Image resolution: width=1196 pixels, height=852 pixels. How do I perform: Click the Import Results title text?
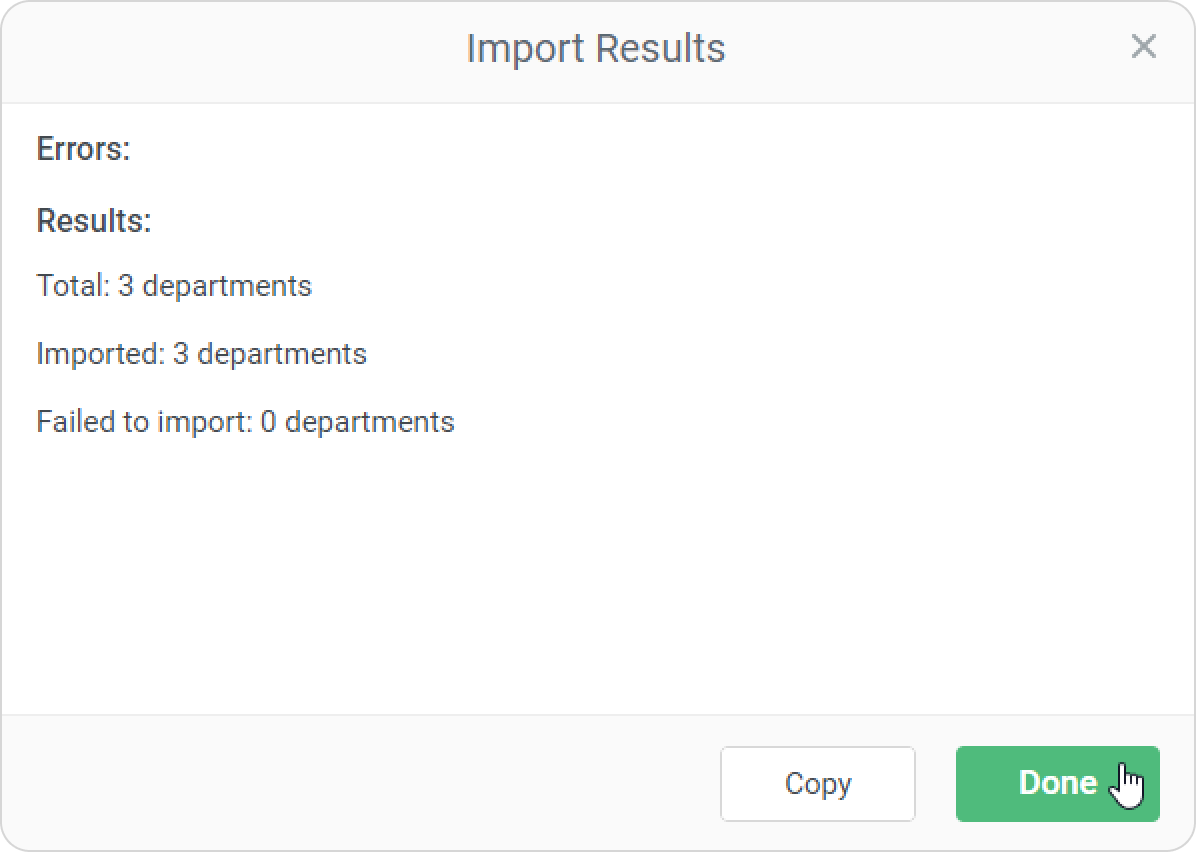pos(596,48)
